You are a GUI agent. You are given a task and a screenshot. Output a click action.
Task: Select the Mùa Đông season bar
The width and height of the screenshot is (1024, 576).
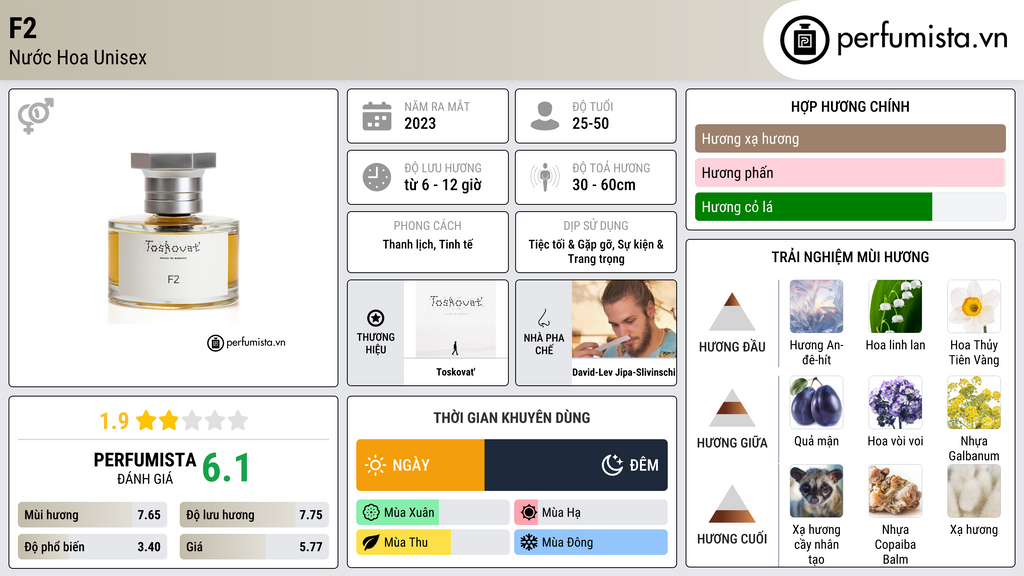point(591,542)
